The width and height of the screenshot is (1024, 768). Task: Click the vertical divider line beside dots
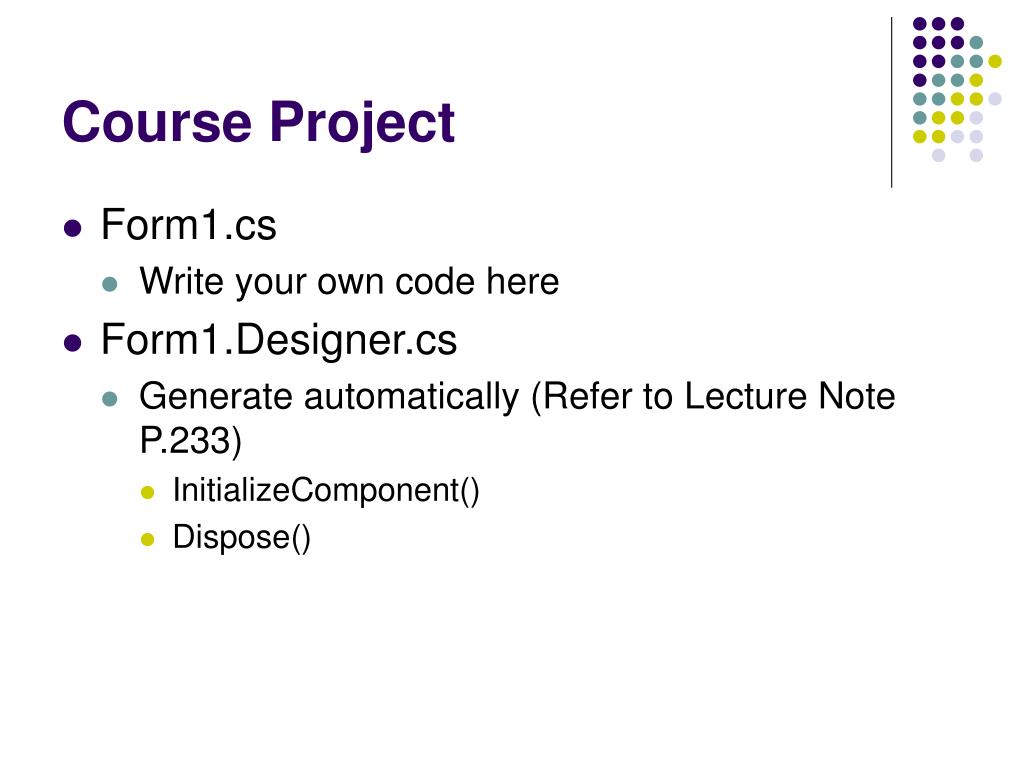click(x=891, y=103)
